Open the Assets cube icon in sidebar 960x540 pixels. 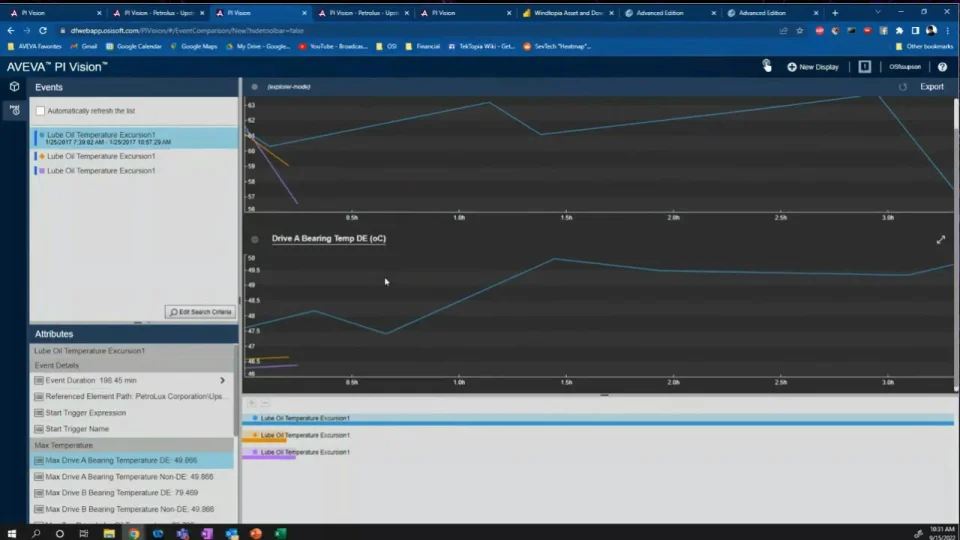tap(14, 87)
